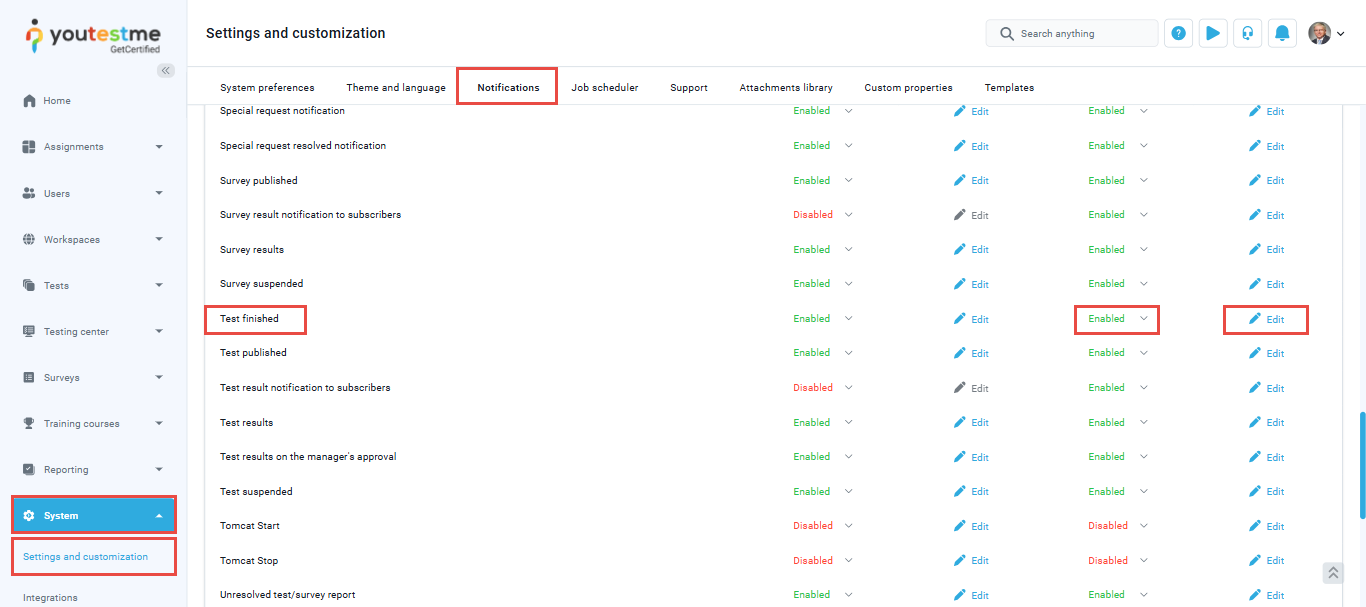Click first Edit link for Test results on manager's approval
The height and width of the screenshot is (607, 1366).
pyautogui.click(x=980, y=457)
